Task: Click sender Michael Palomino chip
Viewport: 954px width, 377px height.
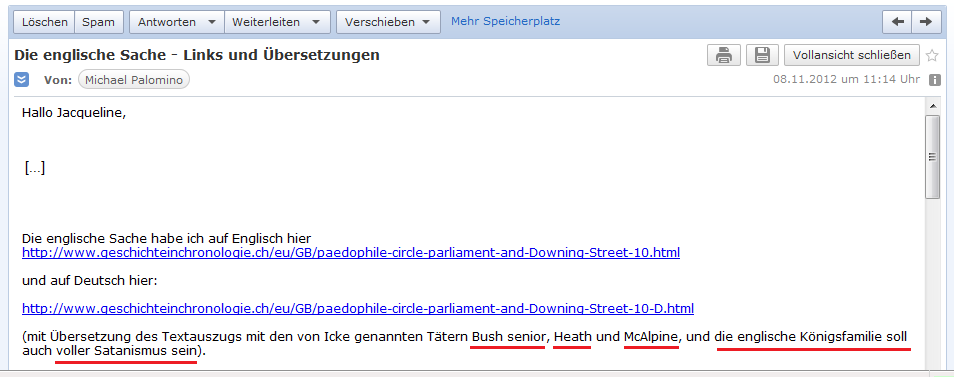Action: 134,80
